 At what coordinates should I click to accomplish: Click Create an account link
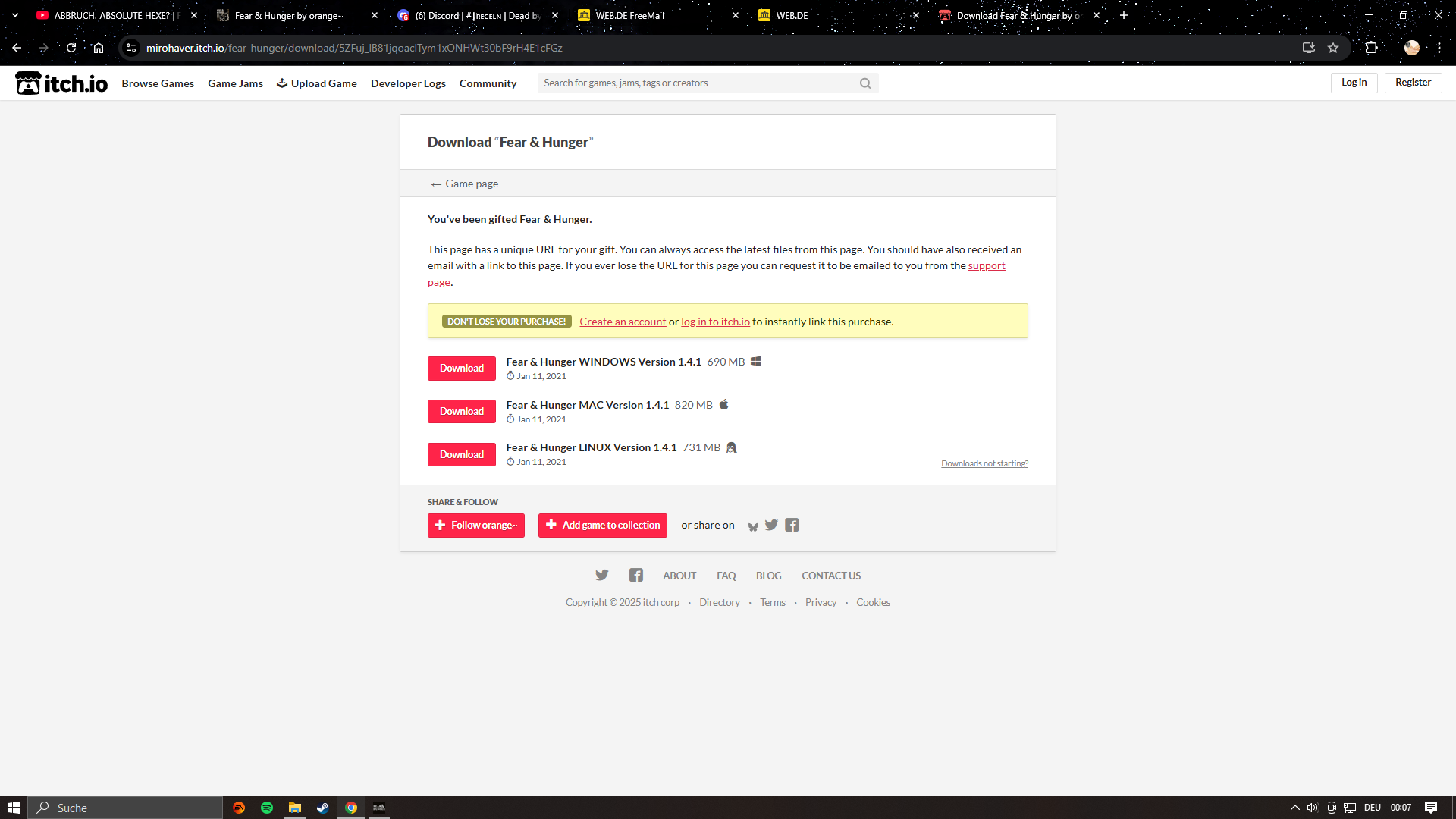tap(623, 322)
